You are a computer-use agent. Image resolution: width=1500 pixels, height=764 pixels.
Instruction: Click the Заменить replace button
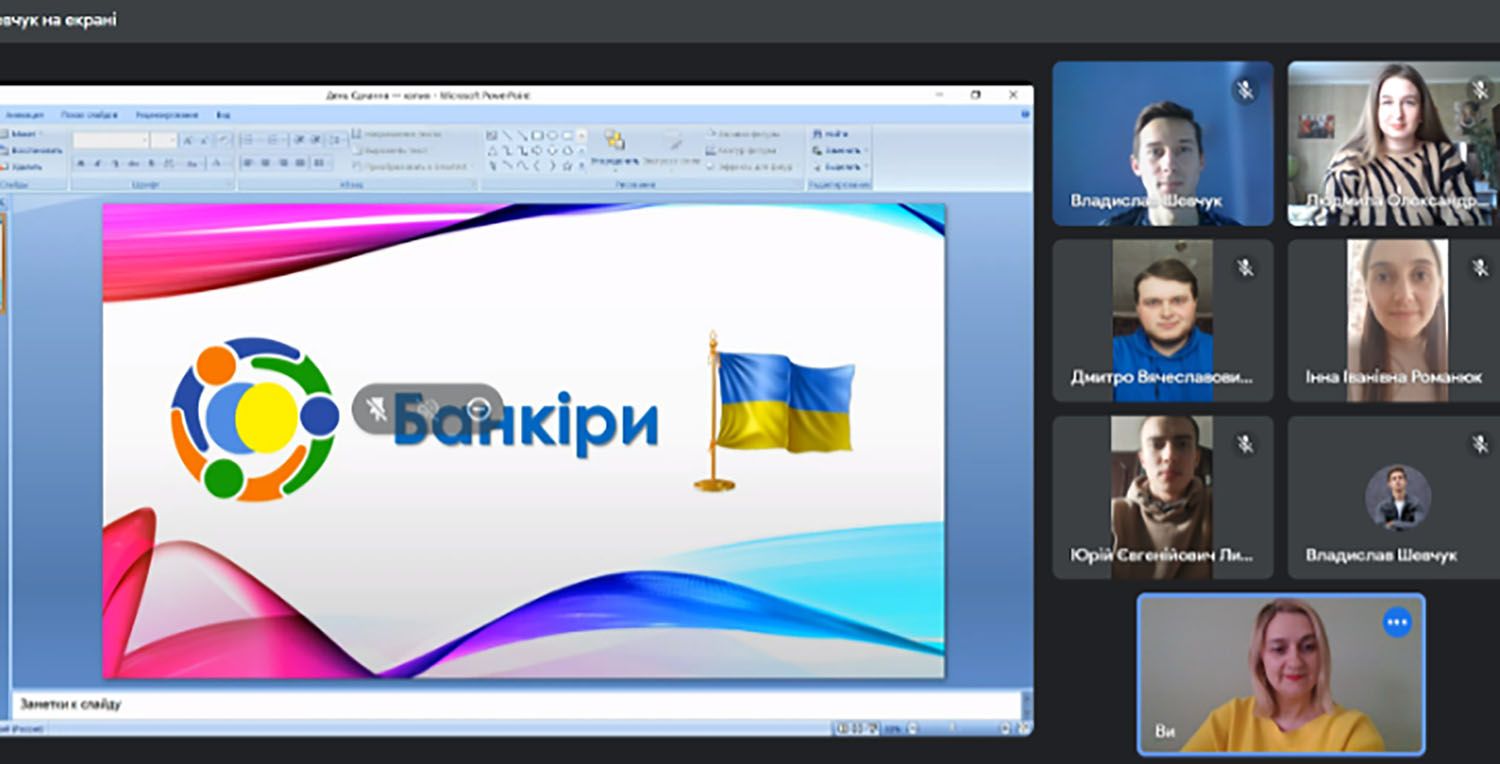point(839,150)
